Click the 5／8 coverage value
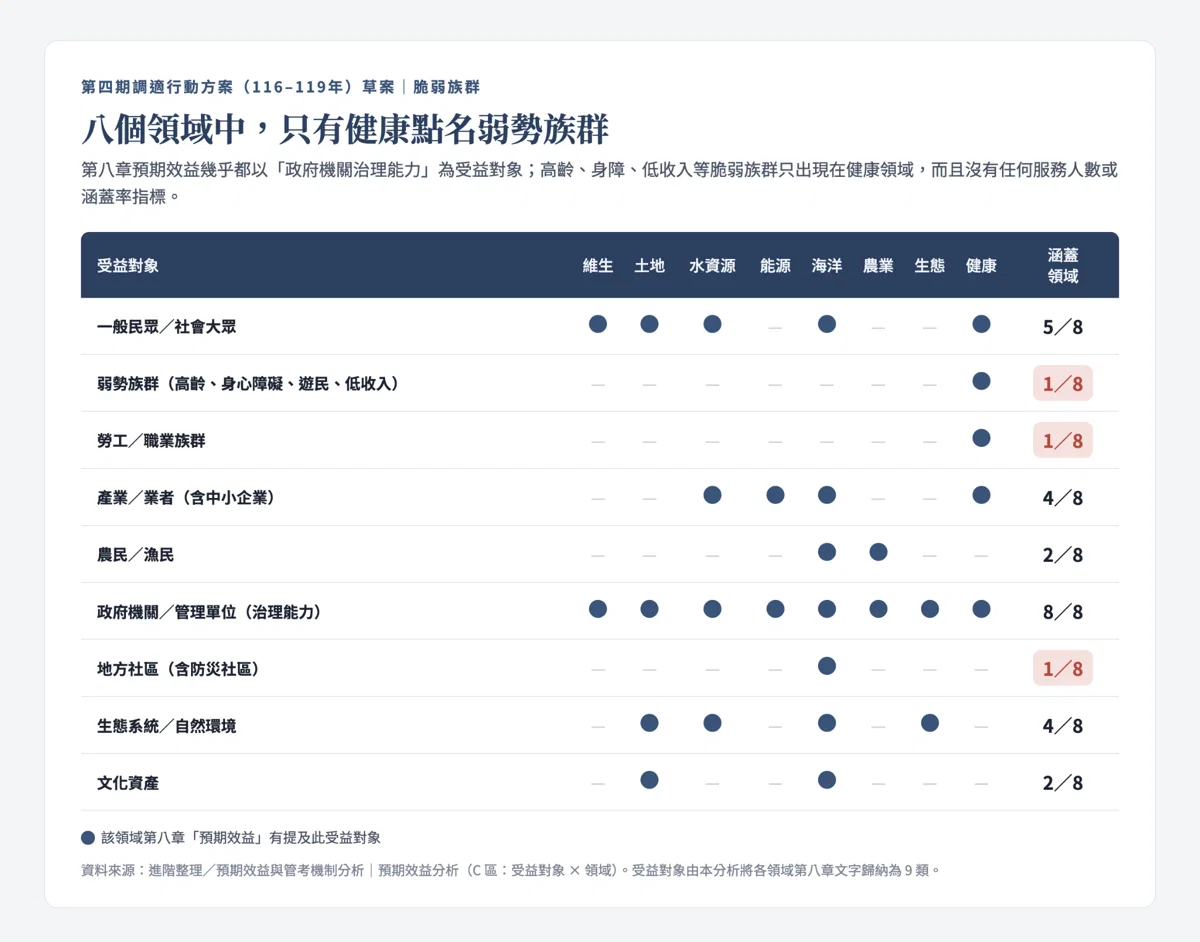The width and height of the screenshot is (1200, 942). [1063, 327]
